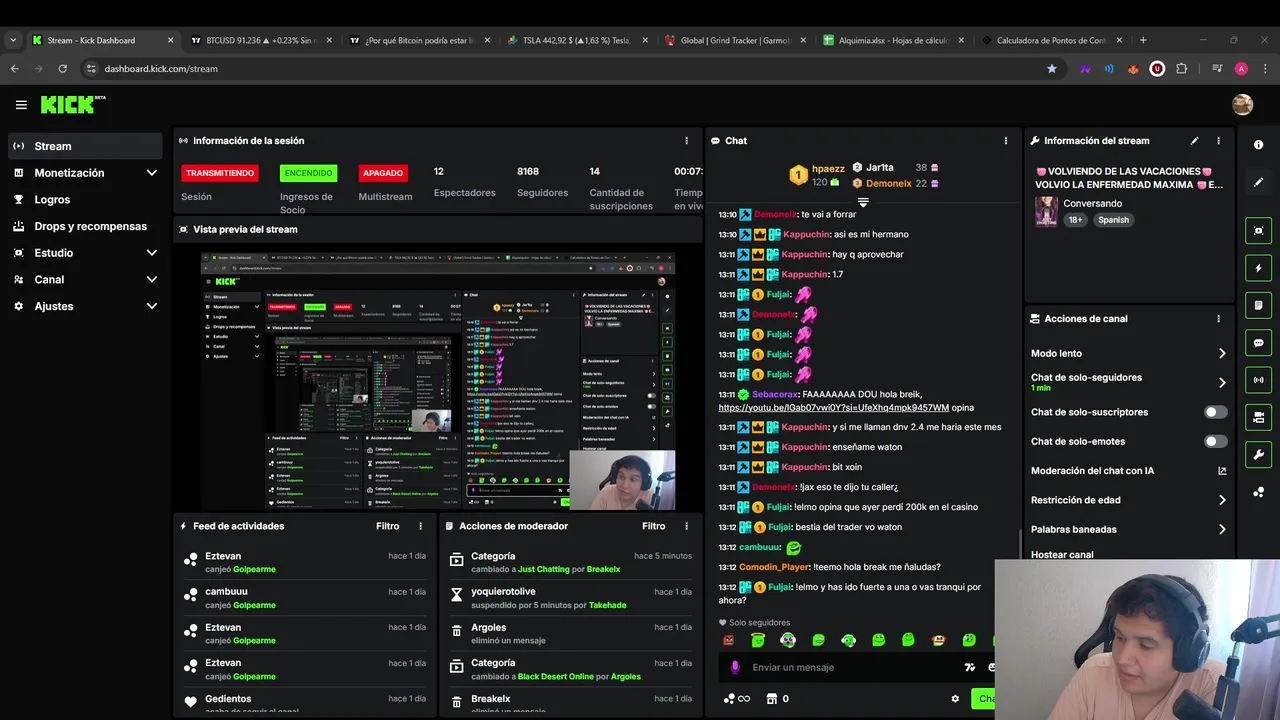
Task: Reload the page in the browser
Action: pos(62,69)
